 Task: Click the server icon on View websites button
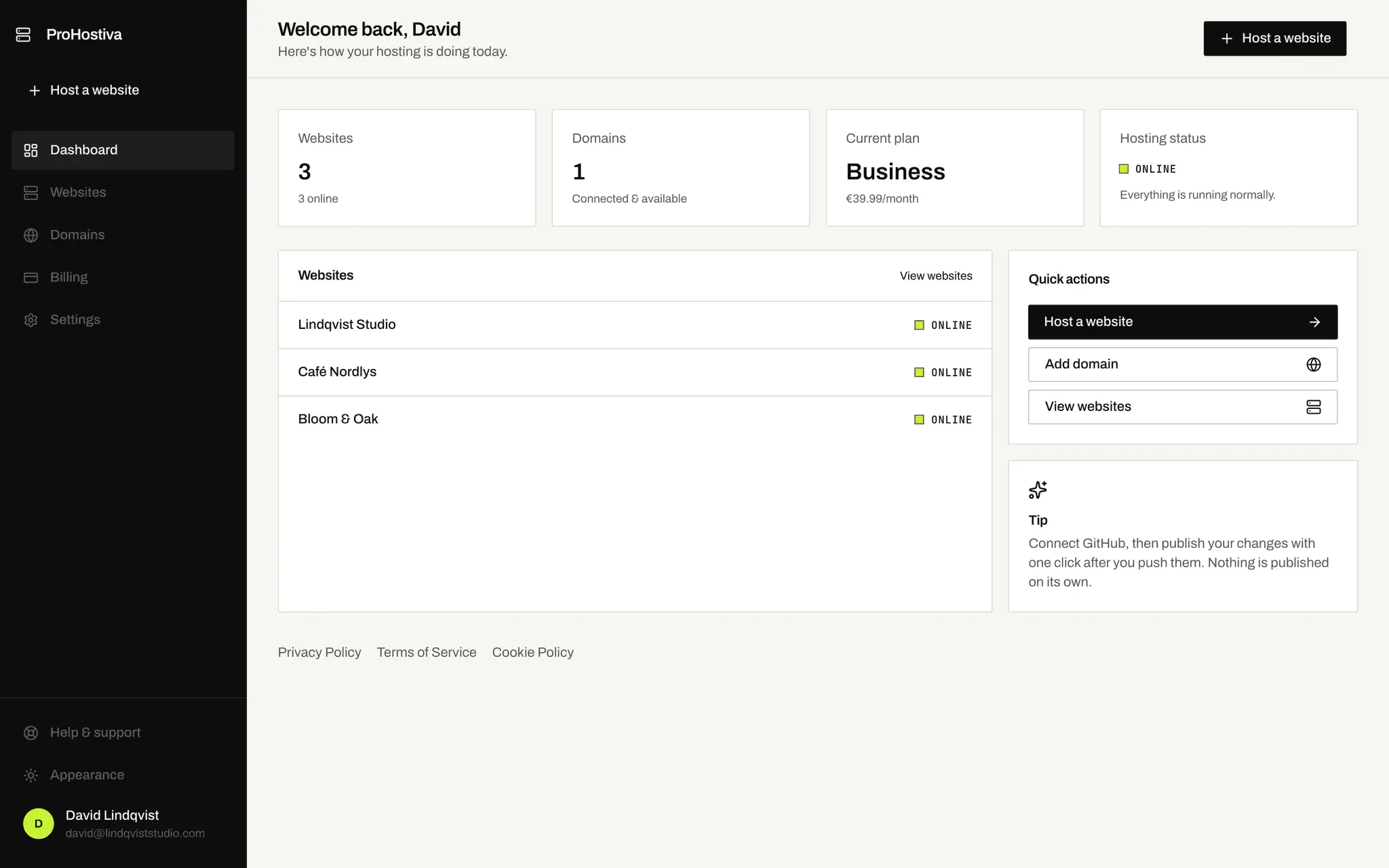[1314, 407]
